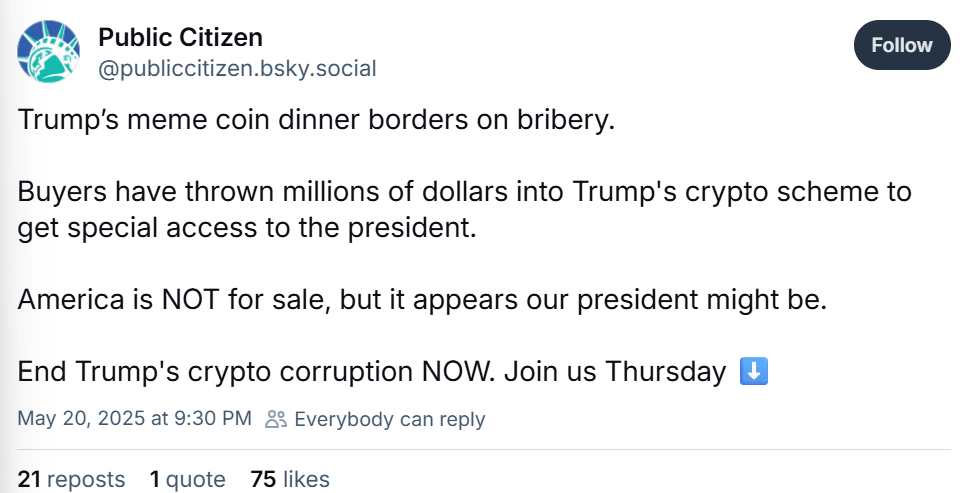Click the people icon beside reply settings
The height and width of the screenshot is (493, 972).
tap(276, 420)
